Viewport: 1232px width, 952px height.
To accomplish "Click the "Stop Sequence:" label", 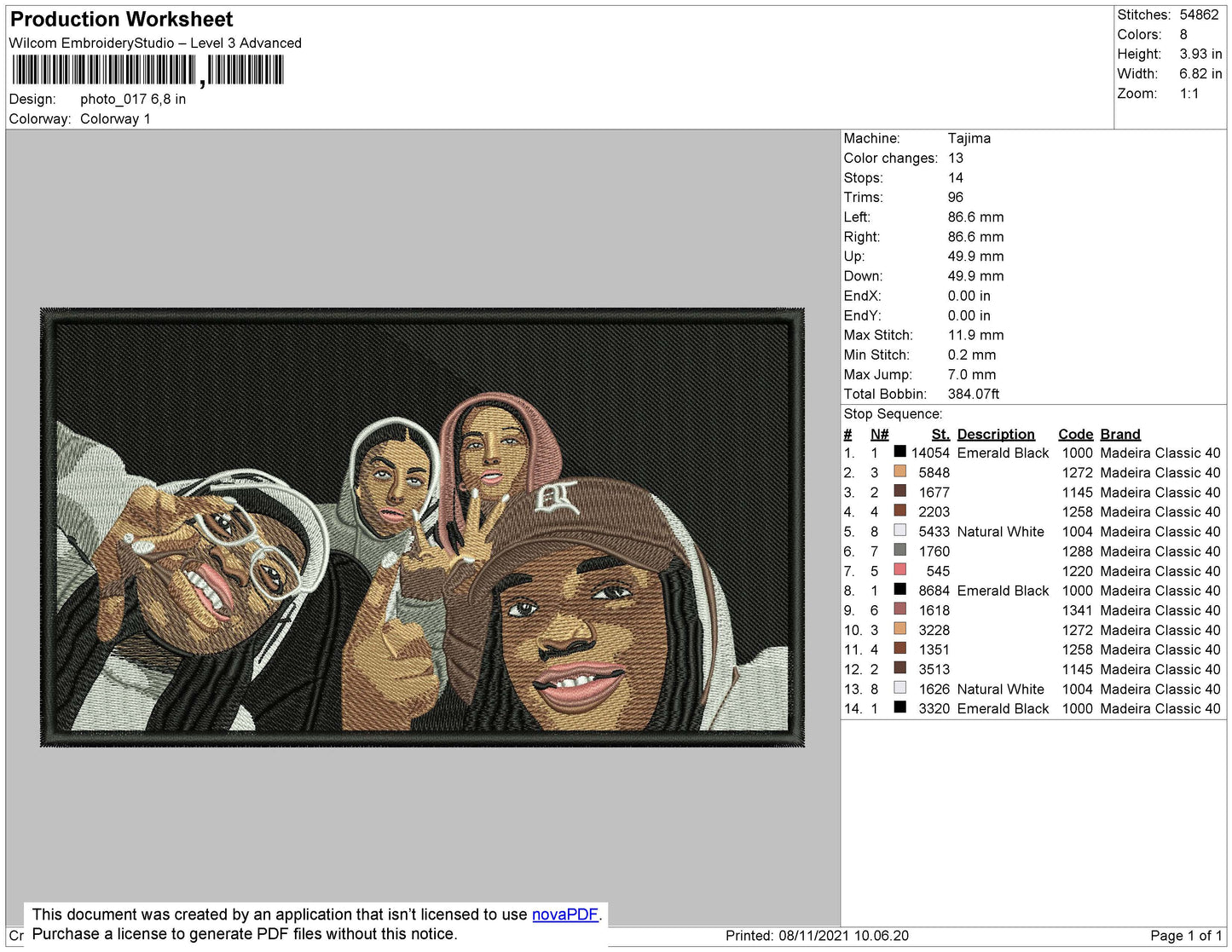I will [893, 413].
